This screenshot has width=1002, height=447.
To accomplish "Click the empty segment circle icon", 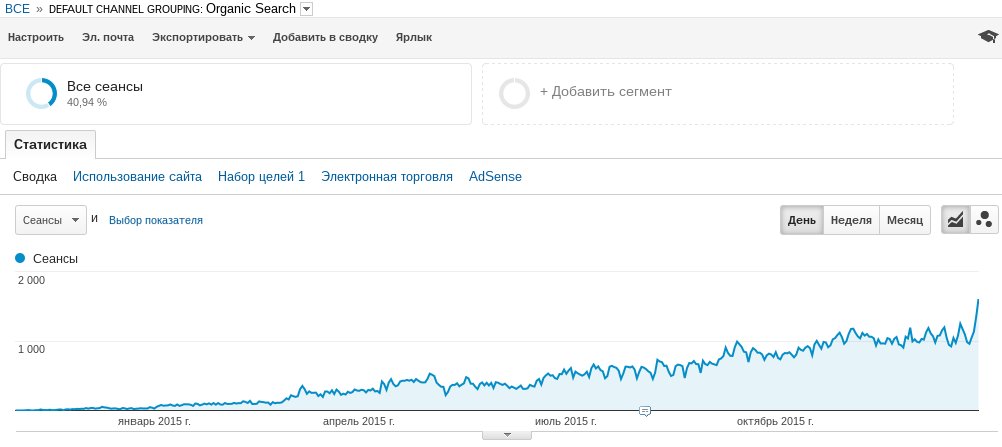I will [x=514, y=93].
